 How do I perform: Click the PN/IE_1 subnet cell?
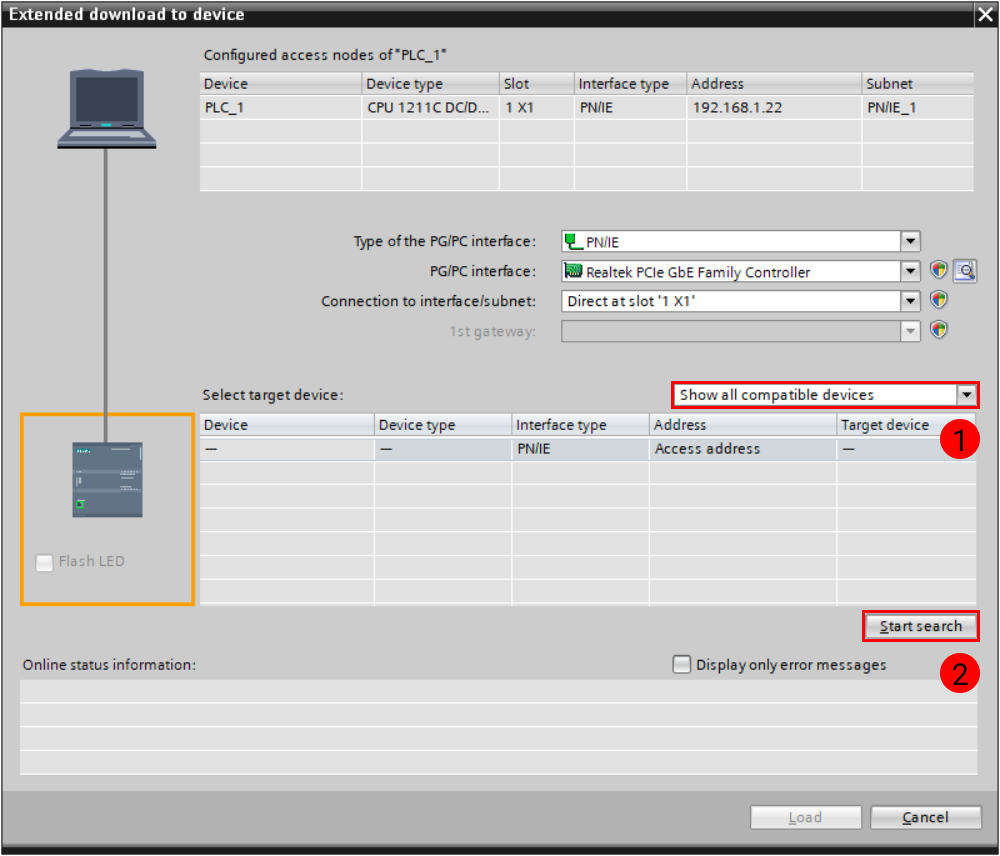coord(918,107)
